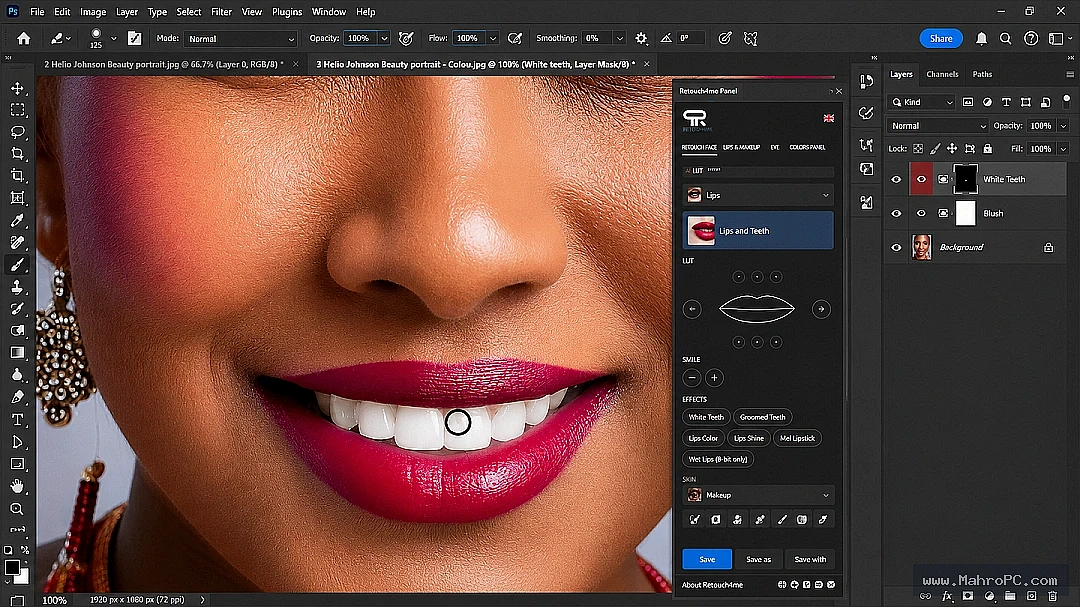The width and height of the screenshot is (1080, 607).
Task: Select the Clone Stamp tool
Action: (17, 287)
